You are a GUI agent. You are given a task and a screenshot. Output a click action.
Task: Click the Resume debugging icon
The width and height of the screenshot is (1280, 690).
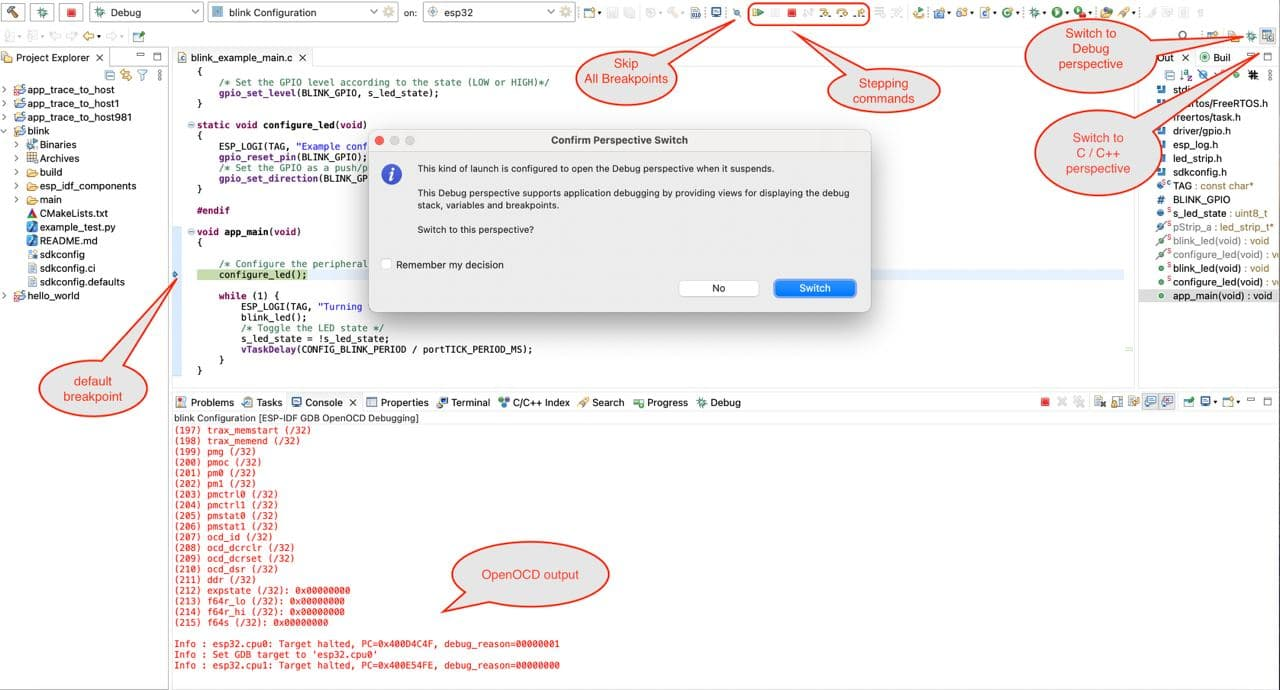(757, 12)
